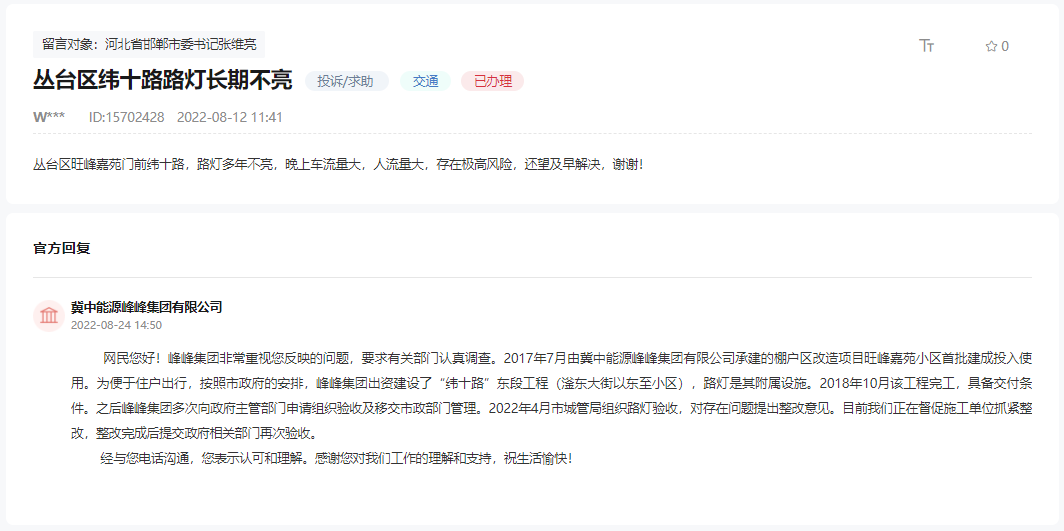Click the 交通 category tag
The width and height of the screenshot is (1064, 531).
[x=425, y=81]
